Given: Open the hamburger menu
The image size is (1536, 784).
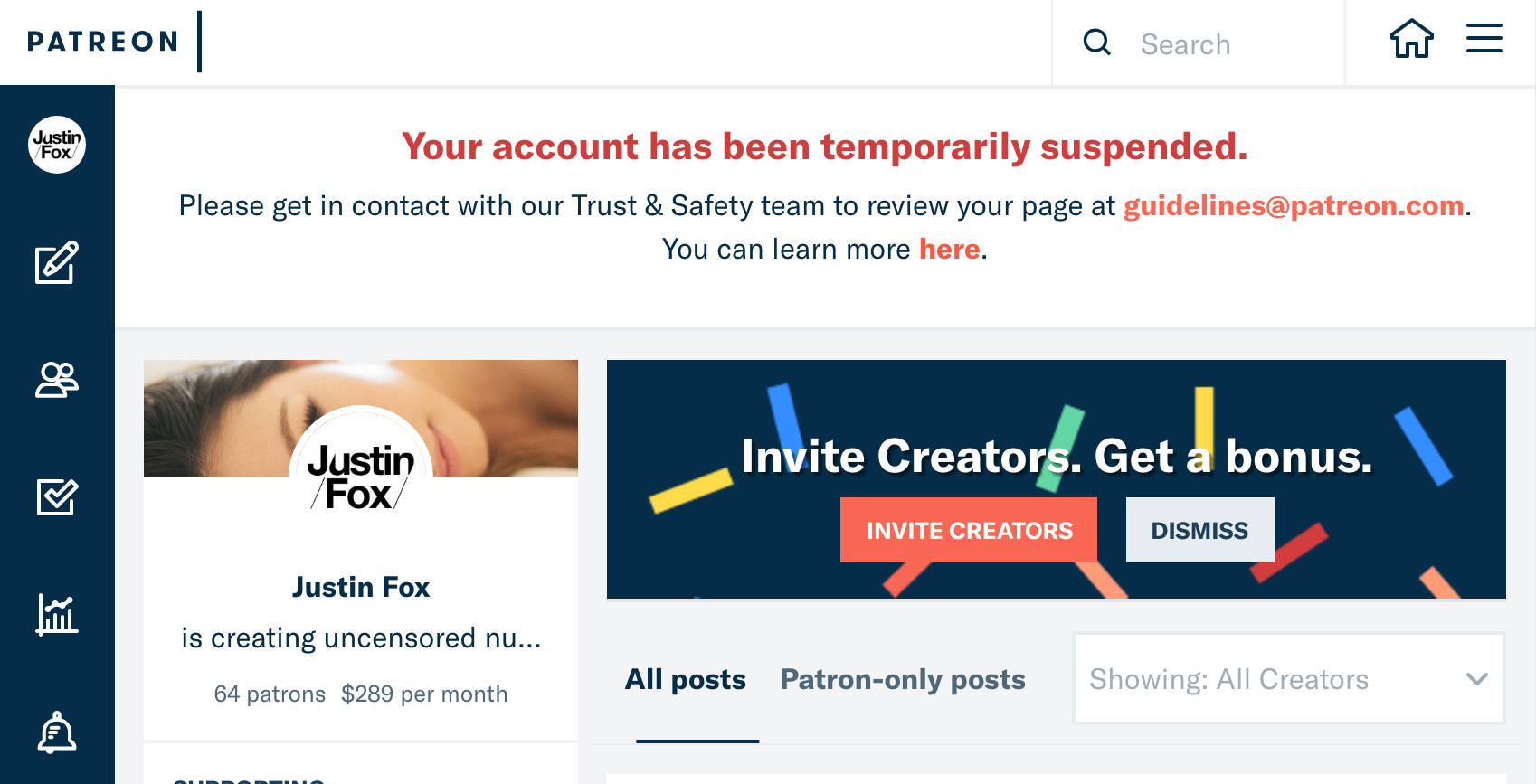Looking at the screenshot, I should (x=1484, y=39).
